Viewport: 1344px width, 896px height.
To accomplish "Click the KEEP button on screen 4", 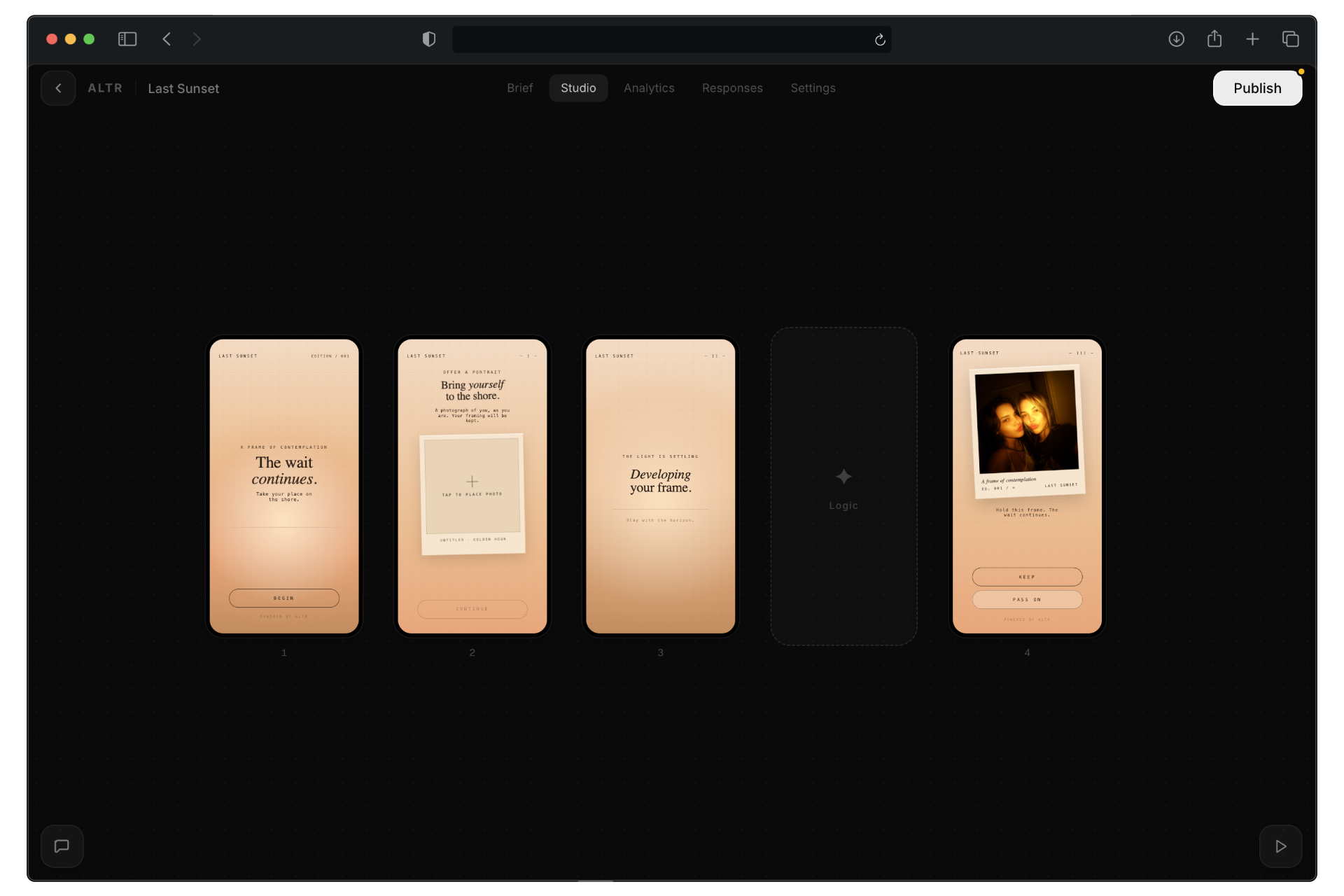I will click(x=1027, y=577).
